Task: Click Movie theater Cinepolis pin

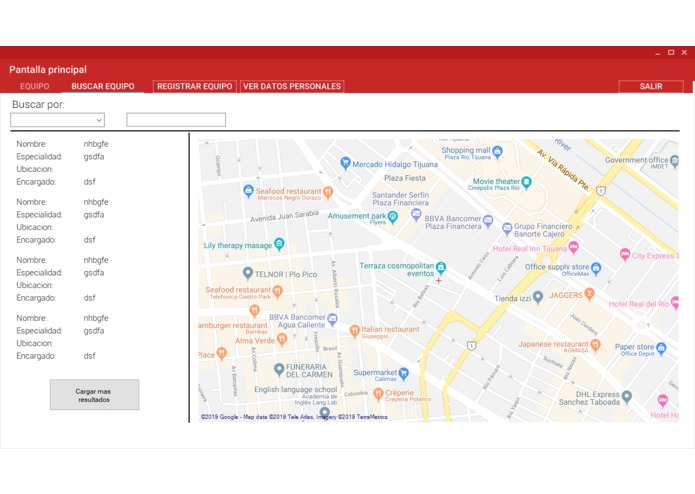Action: 526,182
